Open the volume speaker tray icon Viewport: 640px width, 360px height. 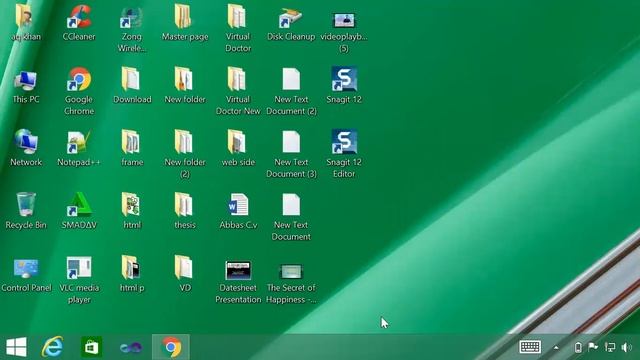click(x=627, y=347)
